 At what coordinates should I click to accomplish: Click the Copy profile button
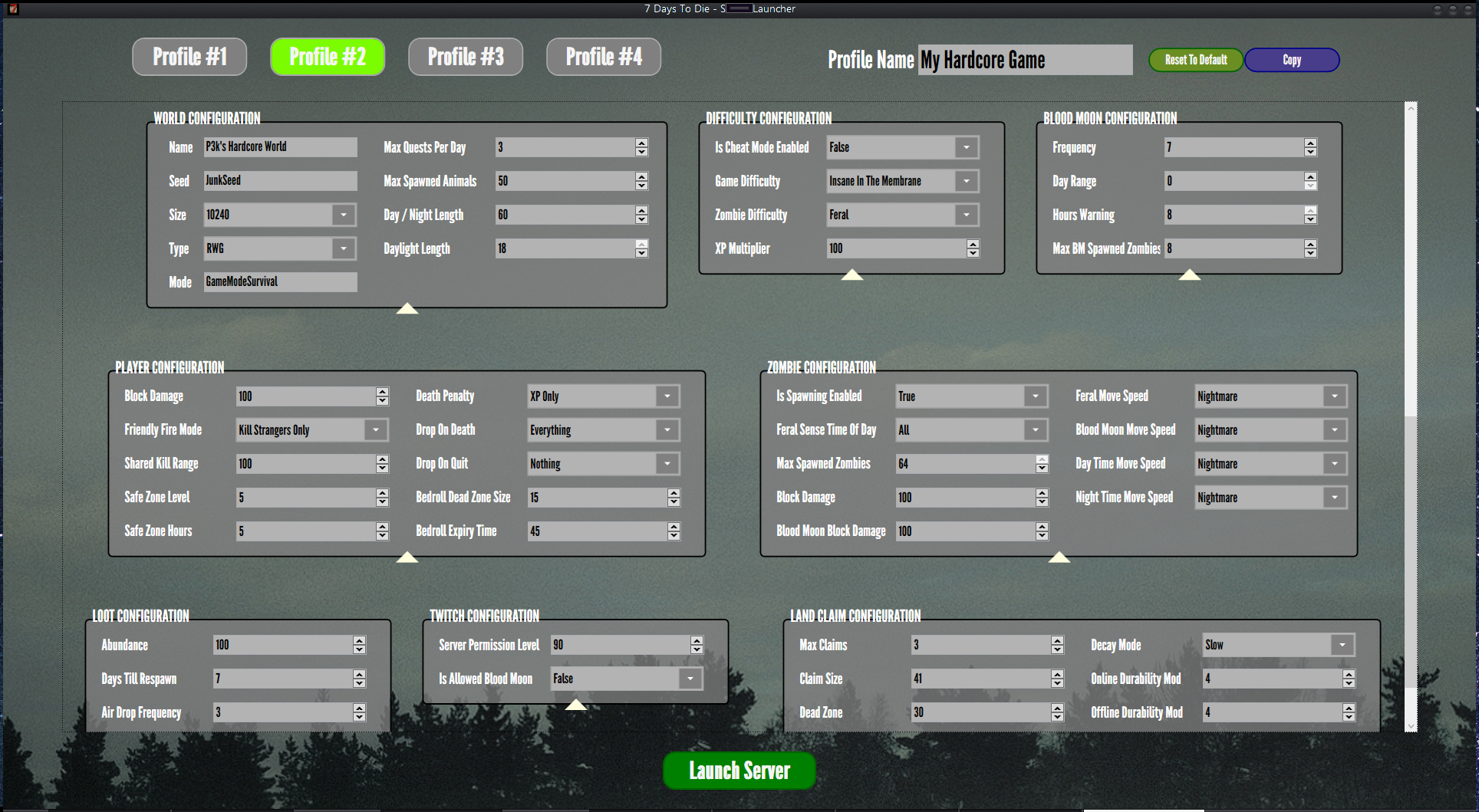click(1292, 60)
